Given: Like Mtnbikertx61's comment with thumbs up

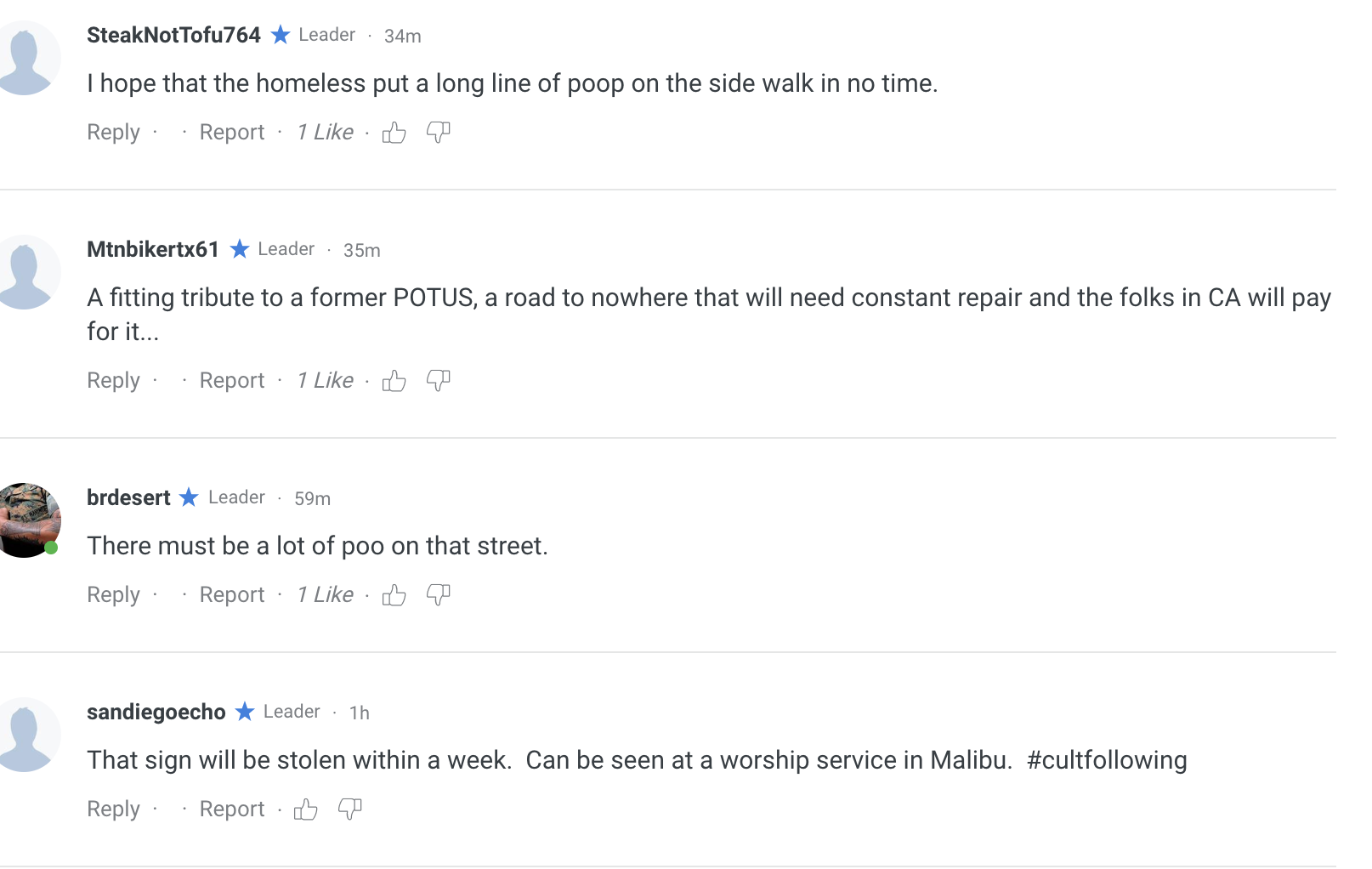Looking at the screenshot, I should pos(394,381).
